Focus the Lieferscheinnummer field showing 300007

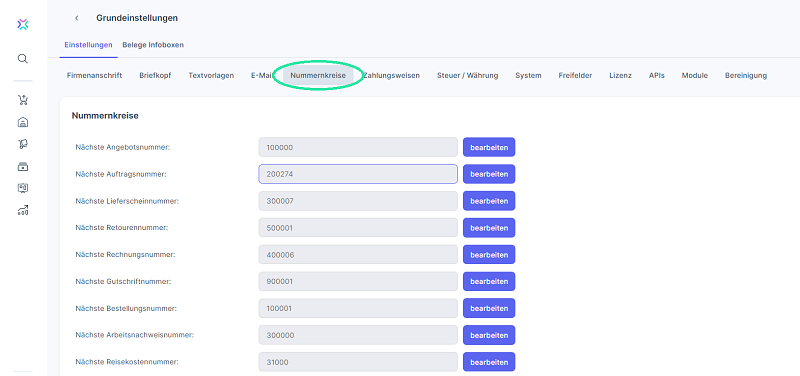point(358,201)
